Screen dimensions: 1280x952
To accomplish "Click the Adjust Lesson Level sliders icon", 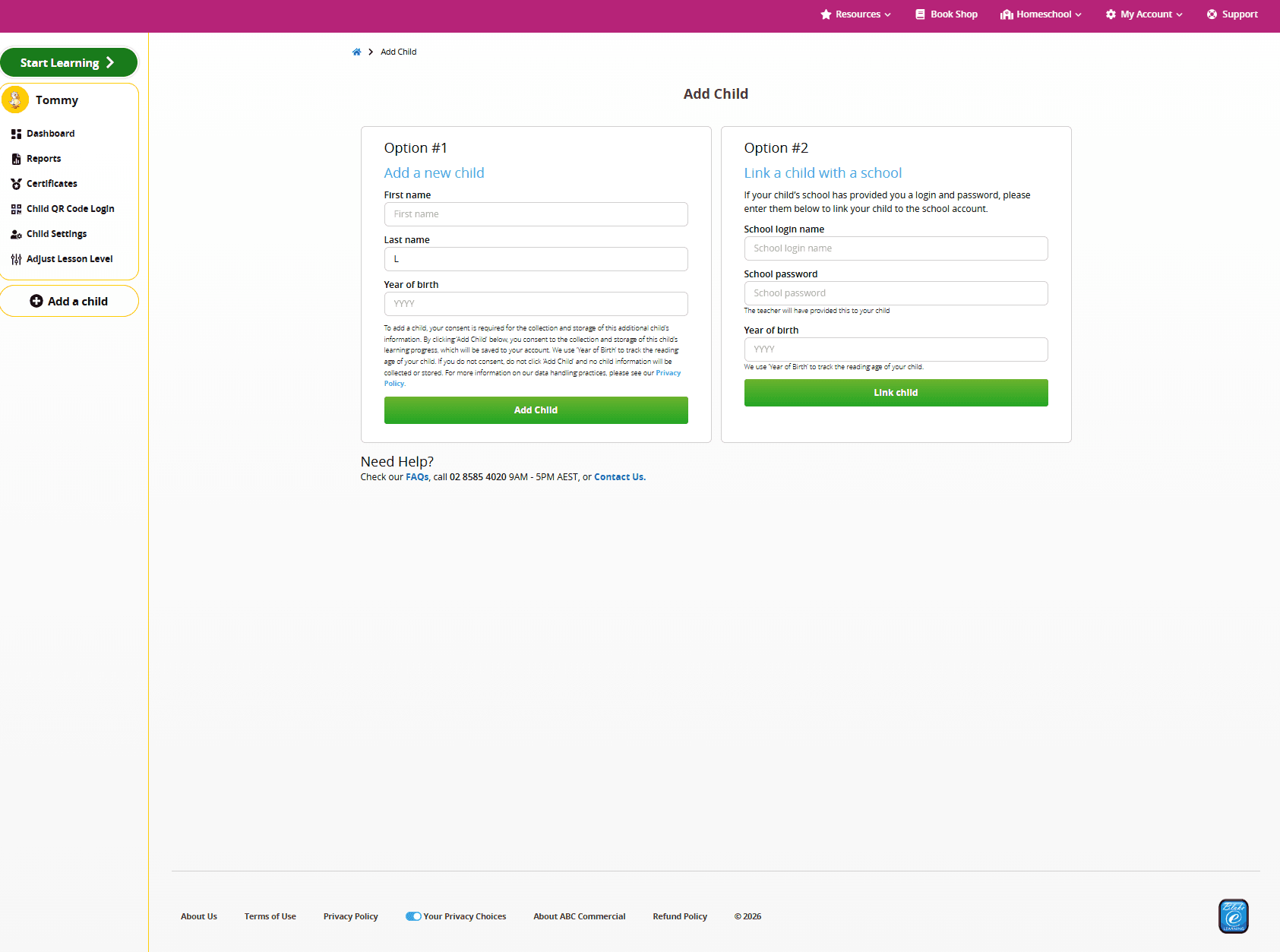I will point(16,259).
